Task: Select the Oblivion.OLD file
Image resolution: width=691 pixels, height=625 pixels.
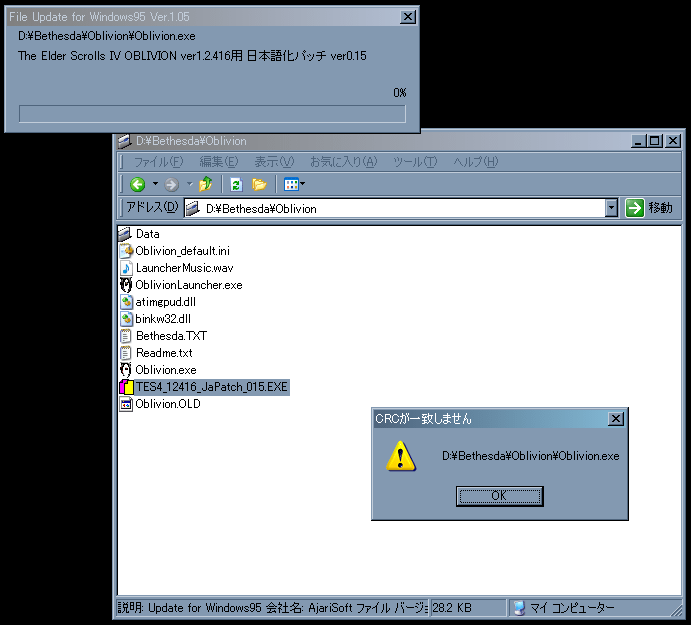Action: click(167, 404)
